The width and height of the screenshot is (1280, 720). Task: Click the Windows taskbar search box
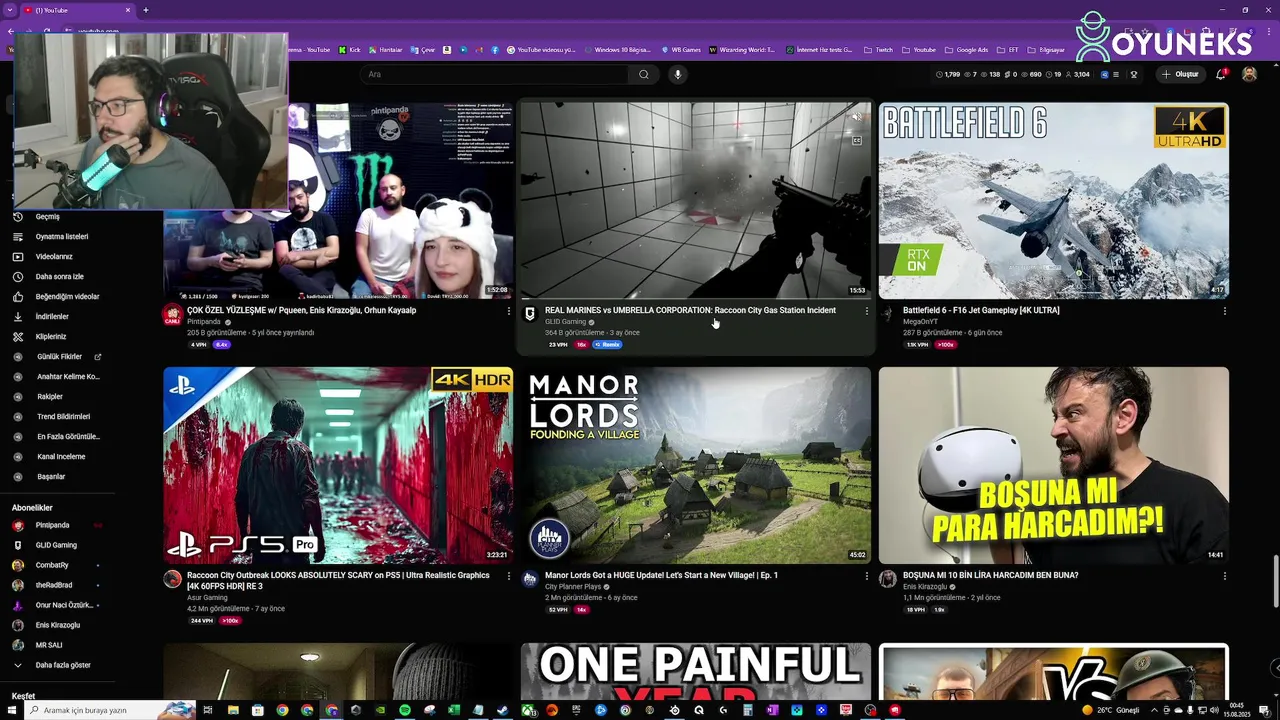(x=109, y=710)
